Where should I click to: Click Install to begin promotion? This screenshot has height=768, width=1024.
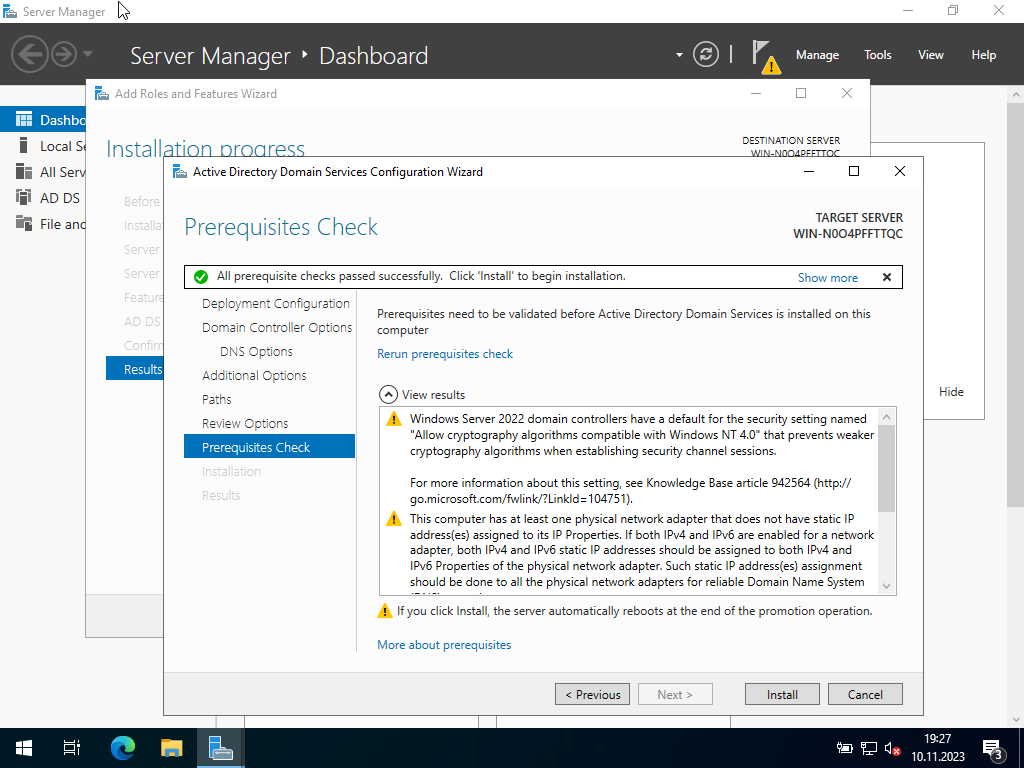(x=782, y=694)
